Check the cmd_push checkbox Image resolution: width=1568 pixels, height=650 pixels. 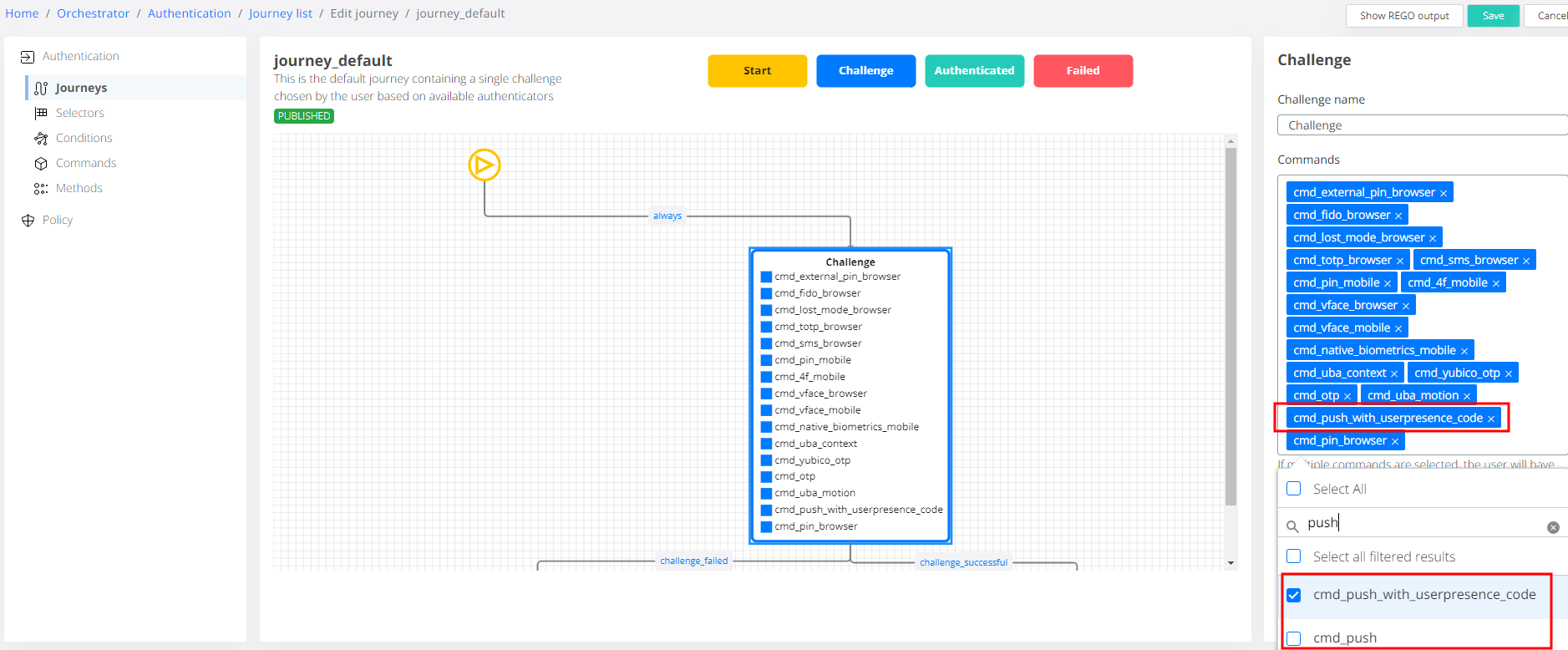point(1294,638)
